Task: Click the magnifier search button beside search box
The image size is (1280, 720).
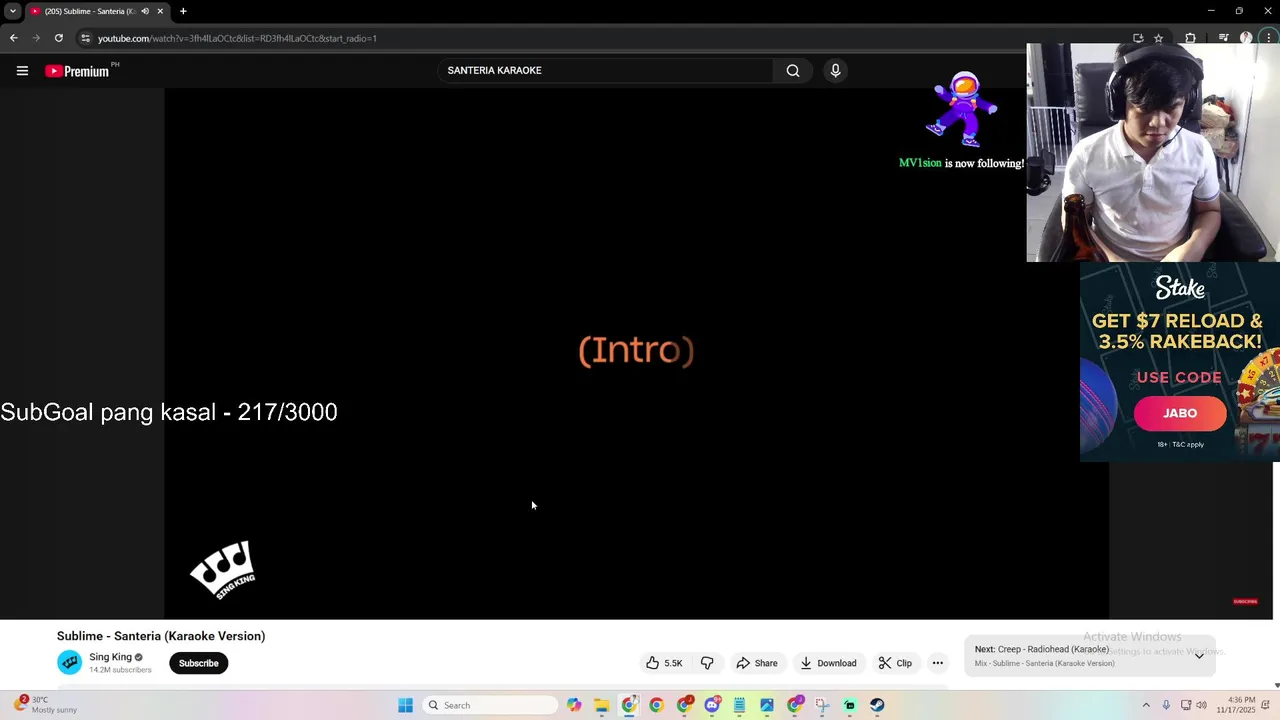Action: 793,71
